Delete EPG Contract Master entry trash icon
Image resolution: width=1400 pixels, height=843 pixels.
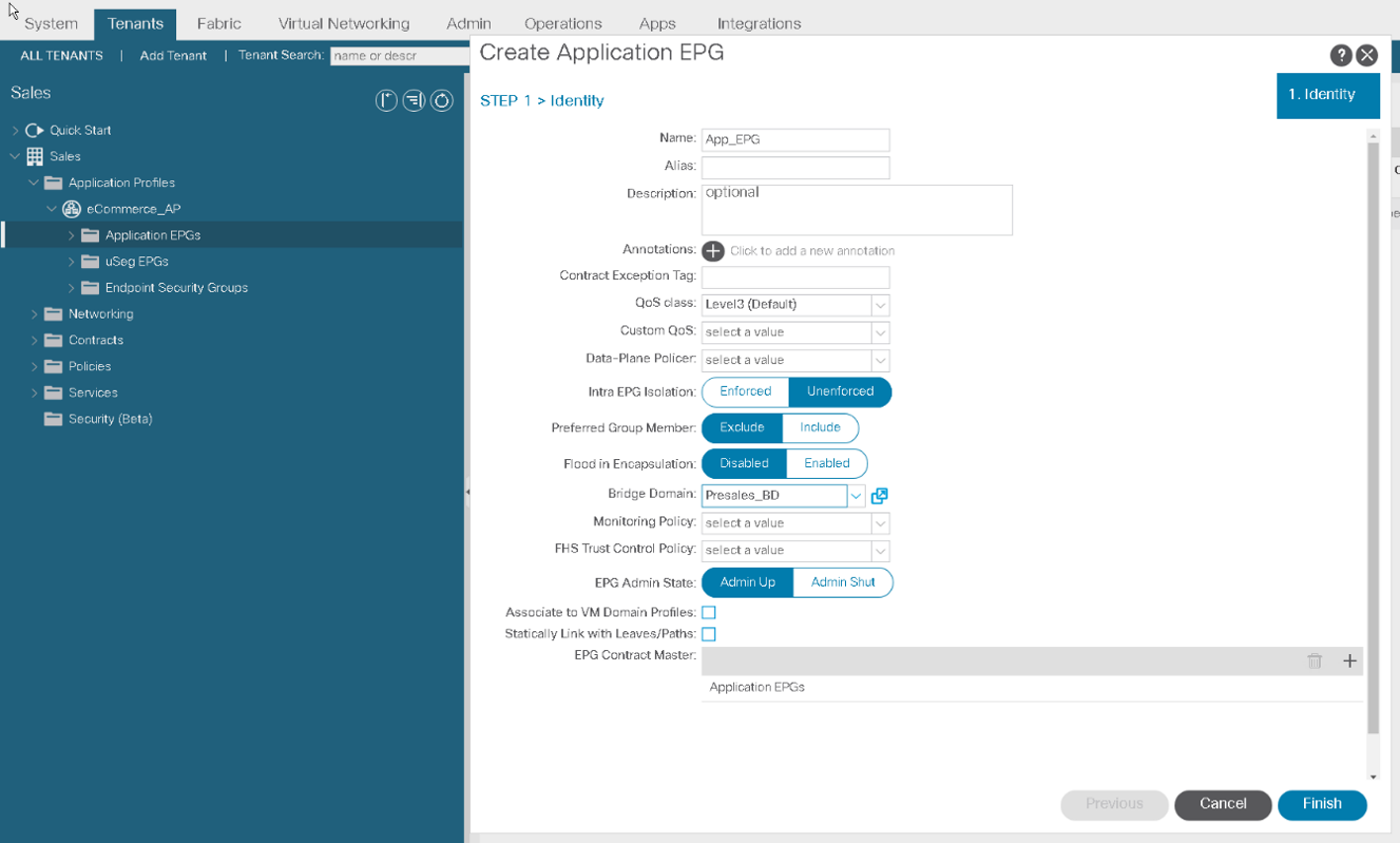pos(1314,661)
